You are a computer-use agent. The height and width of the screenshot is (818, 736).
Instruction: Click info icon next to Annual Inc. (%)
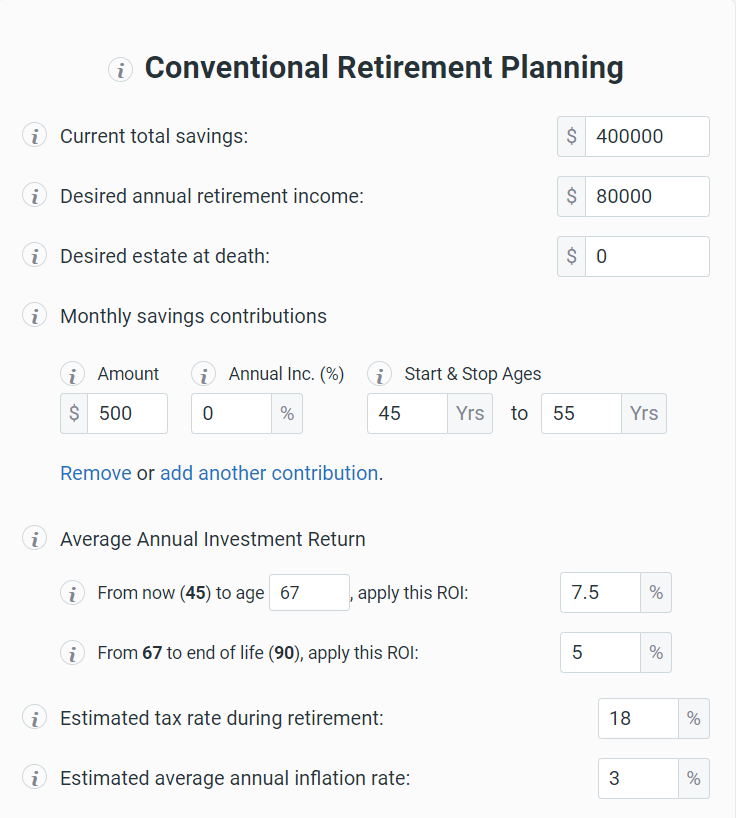[203, 375]
